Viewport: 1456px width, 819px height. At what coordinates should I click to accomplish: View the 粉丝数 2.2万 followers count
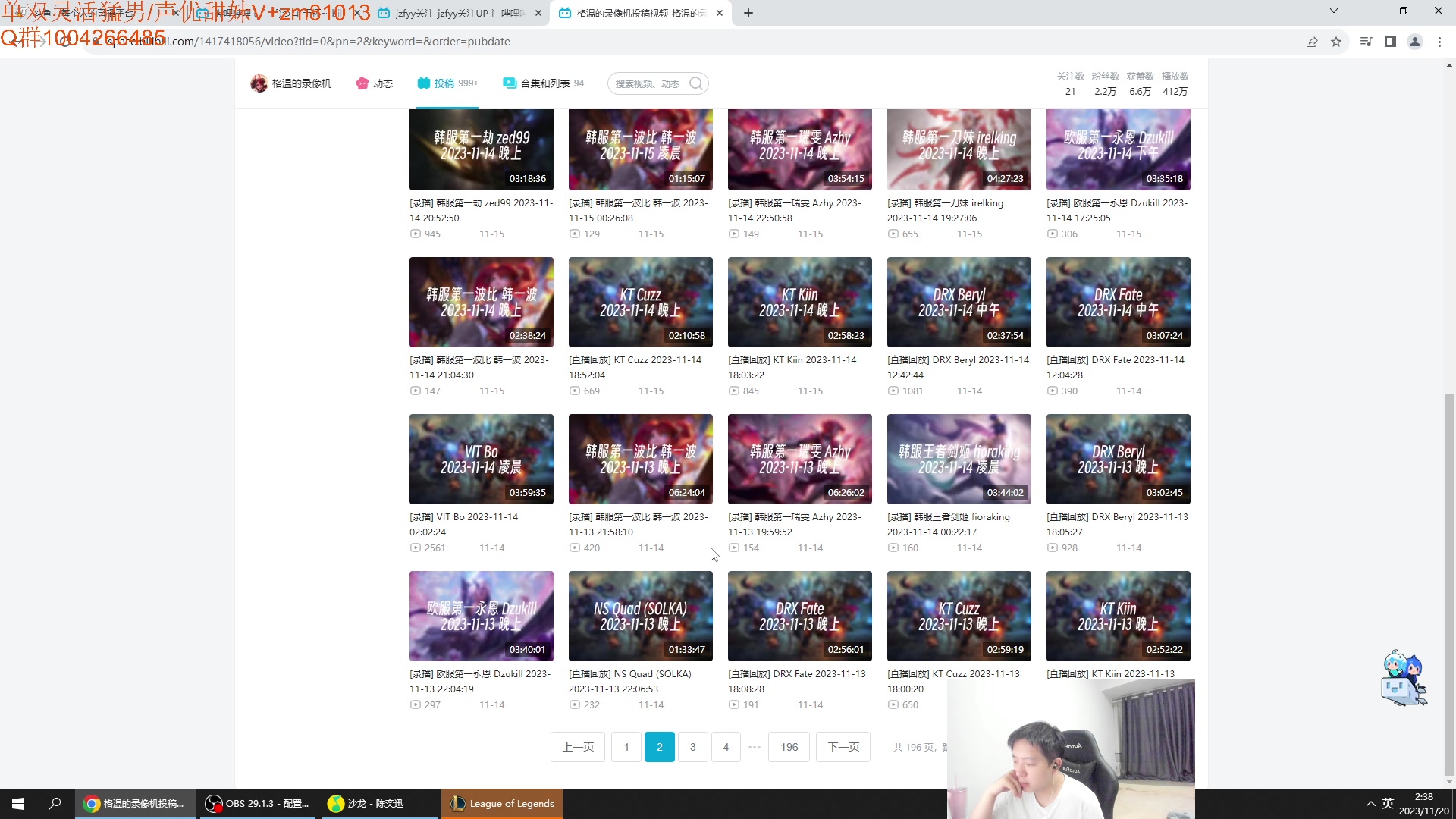[1105, 84]
